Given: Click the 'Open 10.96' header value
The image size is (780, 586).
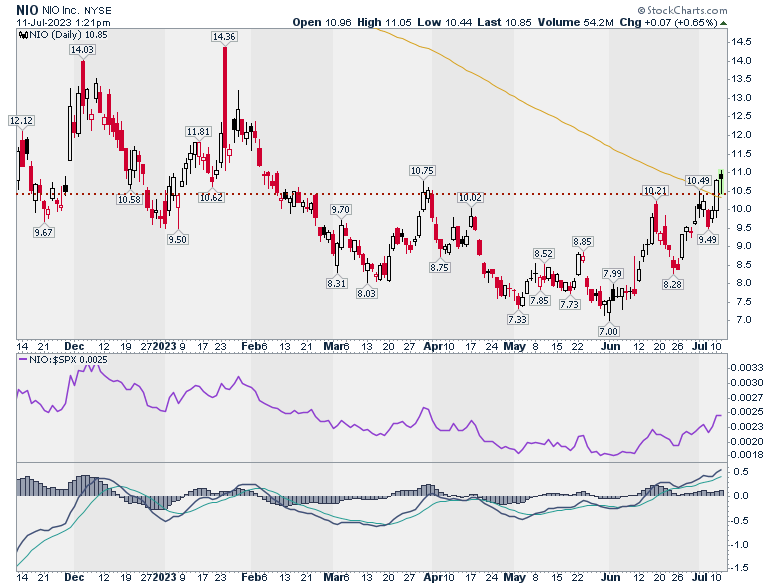Looking at the screenshot, I should (x=322, y=22).
